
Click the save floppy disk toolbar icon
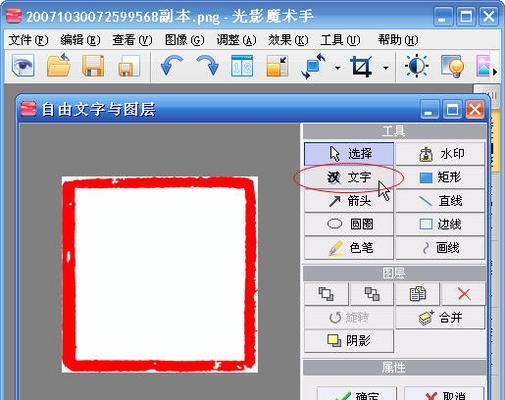pos(93,66)
